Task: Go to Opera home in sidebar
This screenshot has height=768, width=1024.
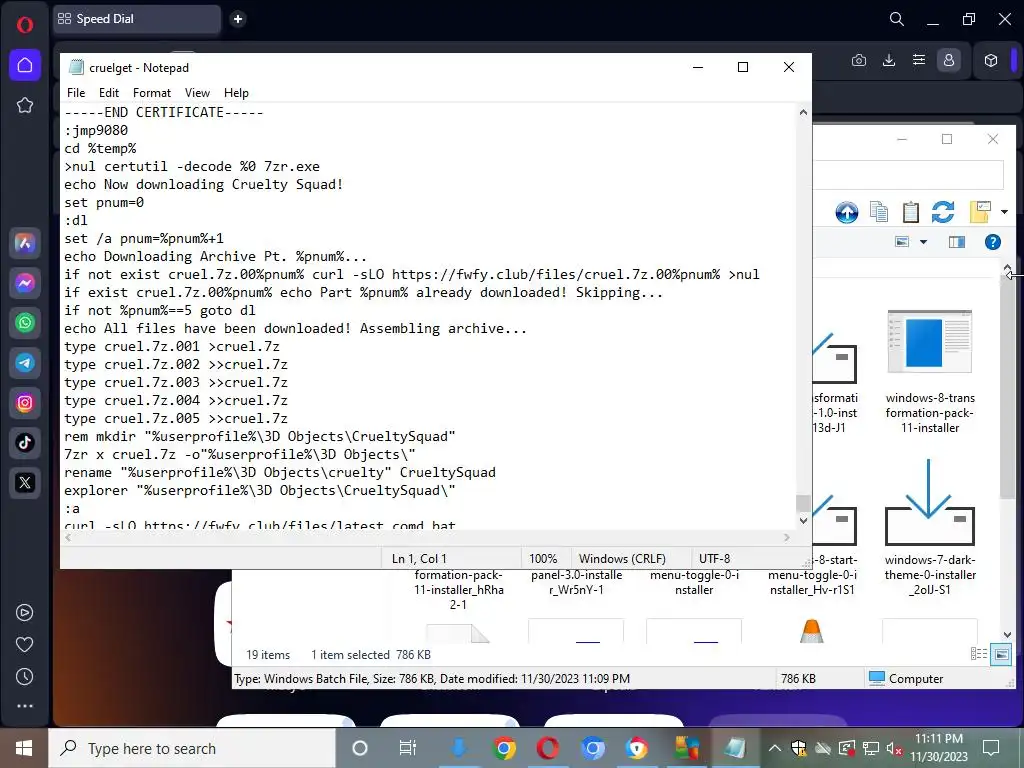Action: click(x=25, y=65)
